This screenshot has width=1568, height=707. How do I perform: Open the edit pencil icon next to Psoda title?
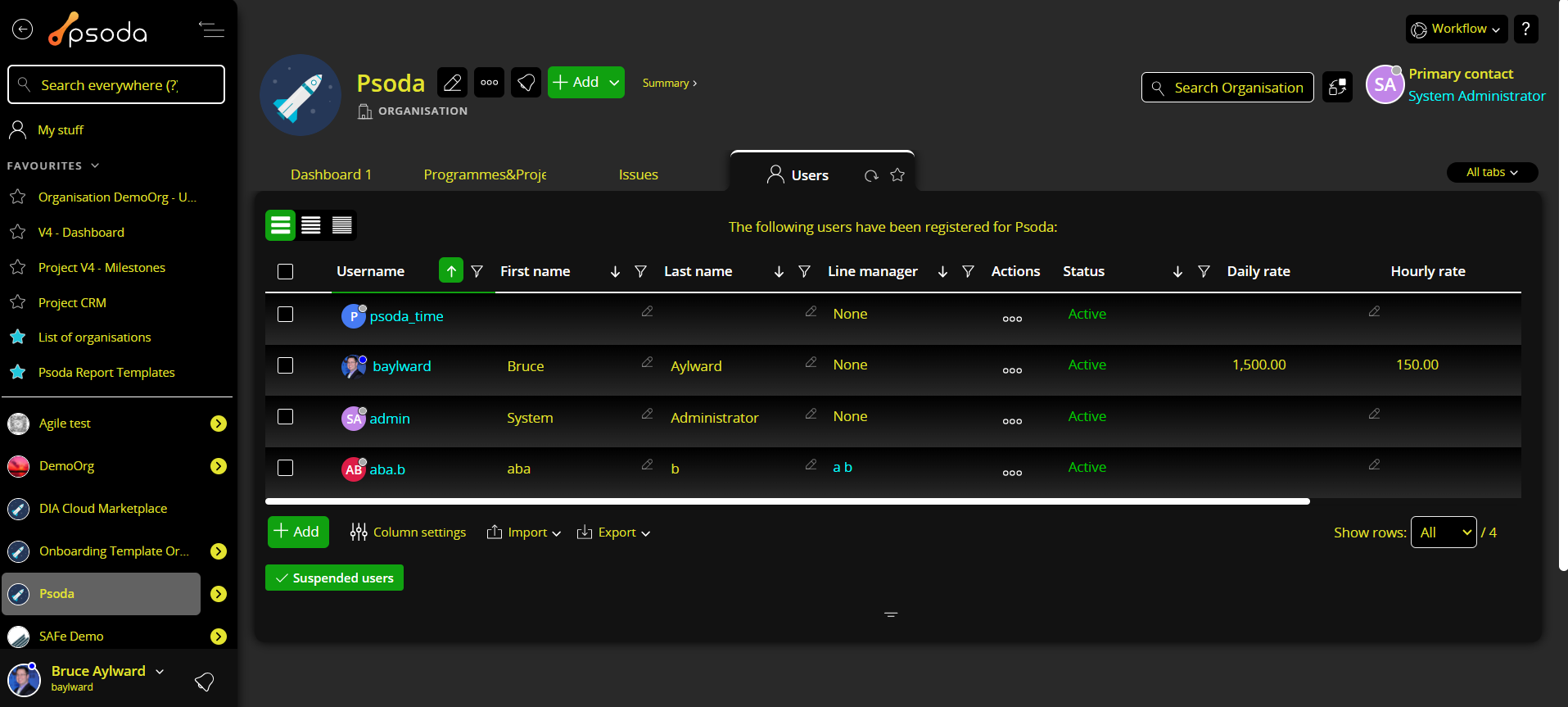pos(452,82)
